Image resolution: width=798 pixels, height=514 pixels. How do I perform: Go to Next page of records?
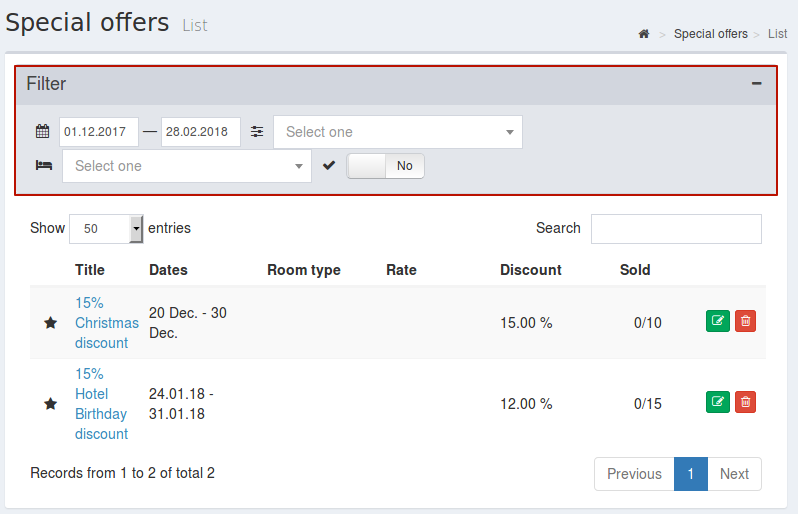[734, 474]
